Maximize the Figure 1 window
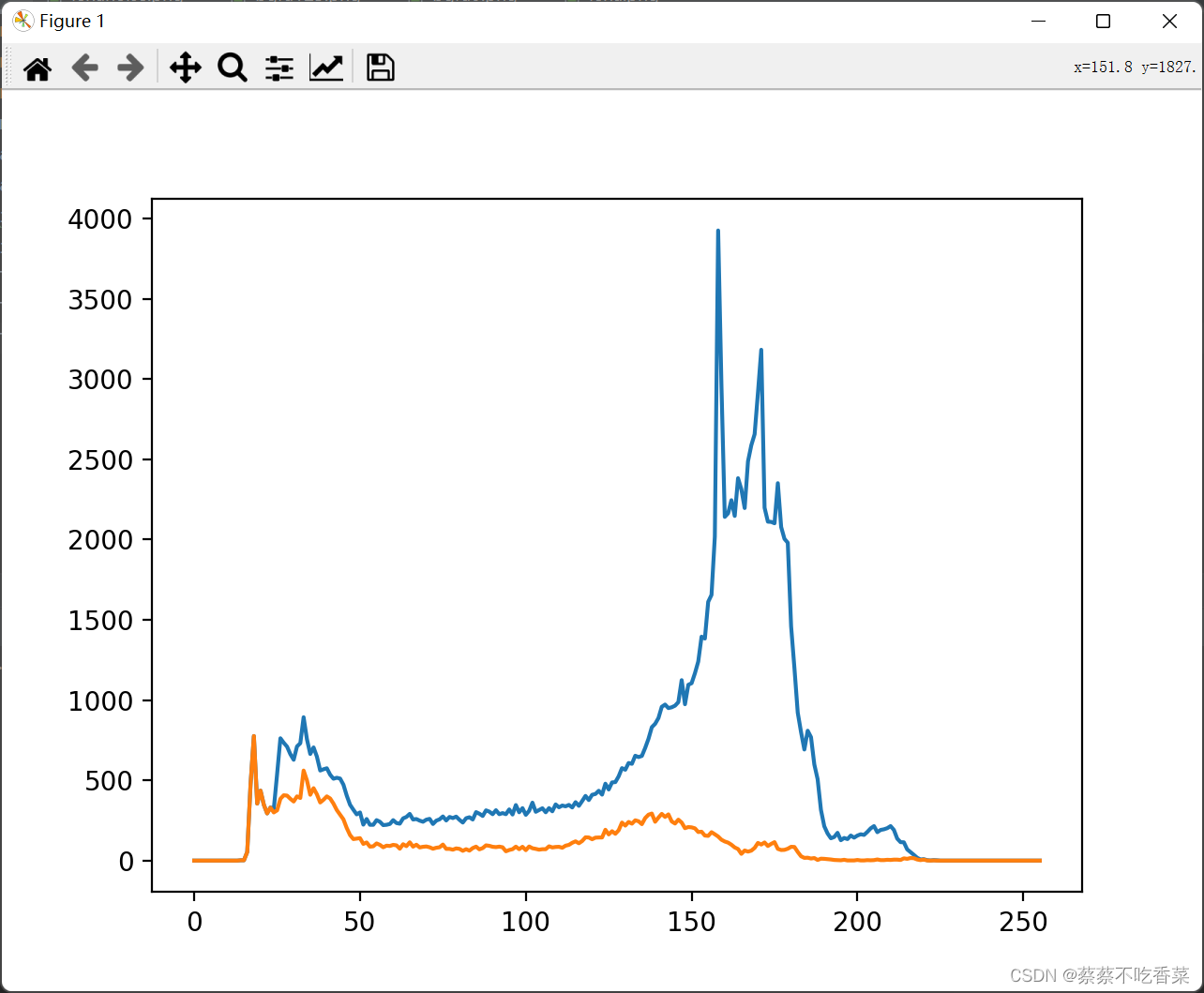Screen dimensions: 1204x993 1103,21
